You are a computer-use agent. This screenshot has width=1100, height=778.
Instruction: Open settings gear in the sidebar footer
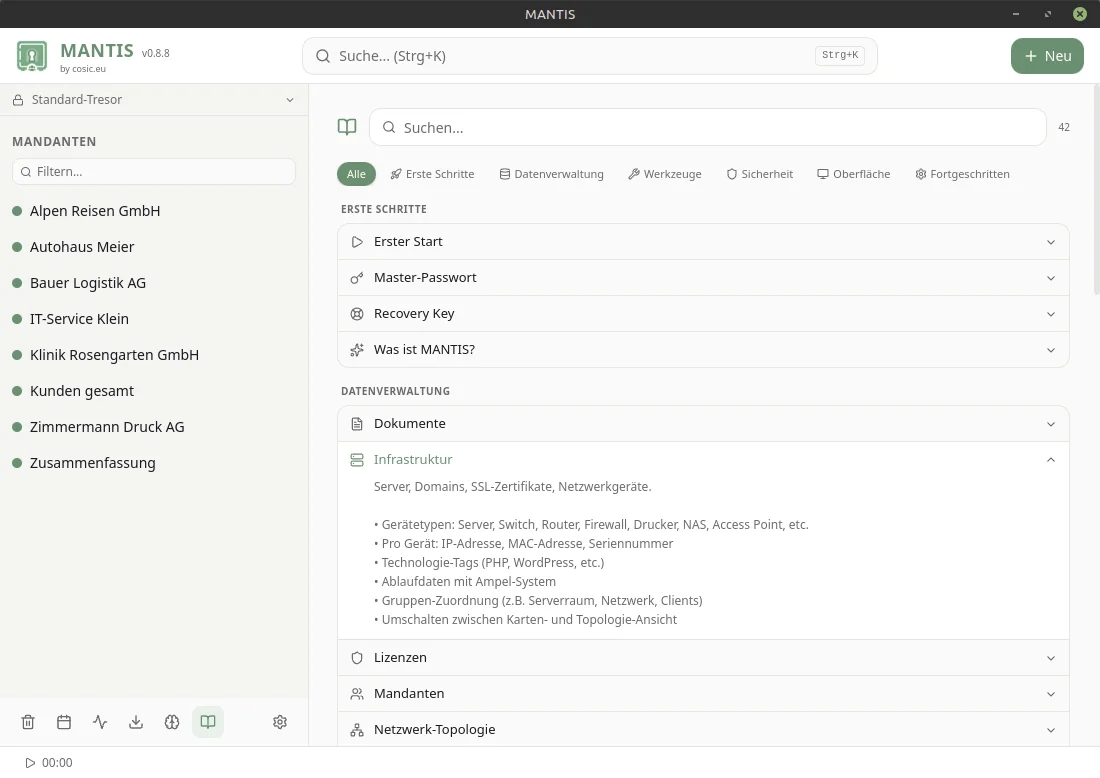tap(280, 722)
